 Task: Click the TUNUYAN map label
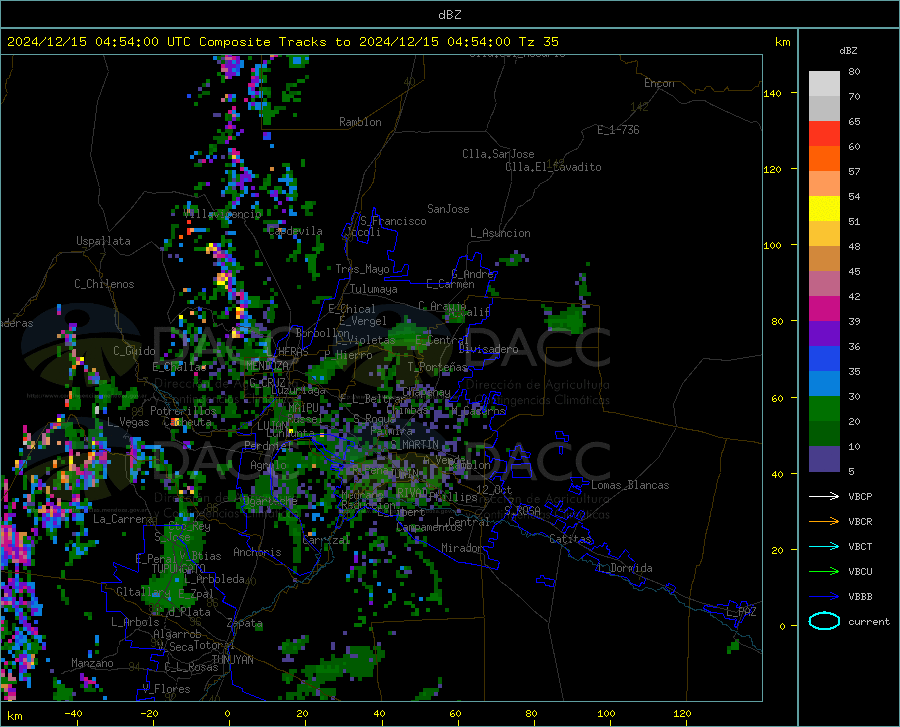point(232,660)
